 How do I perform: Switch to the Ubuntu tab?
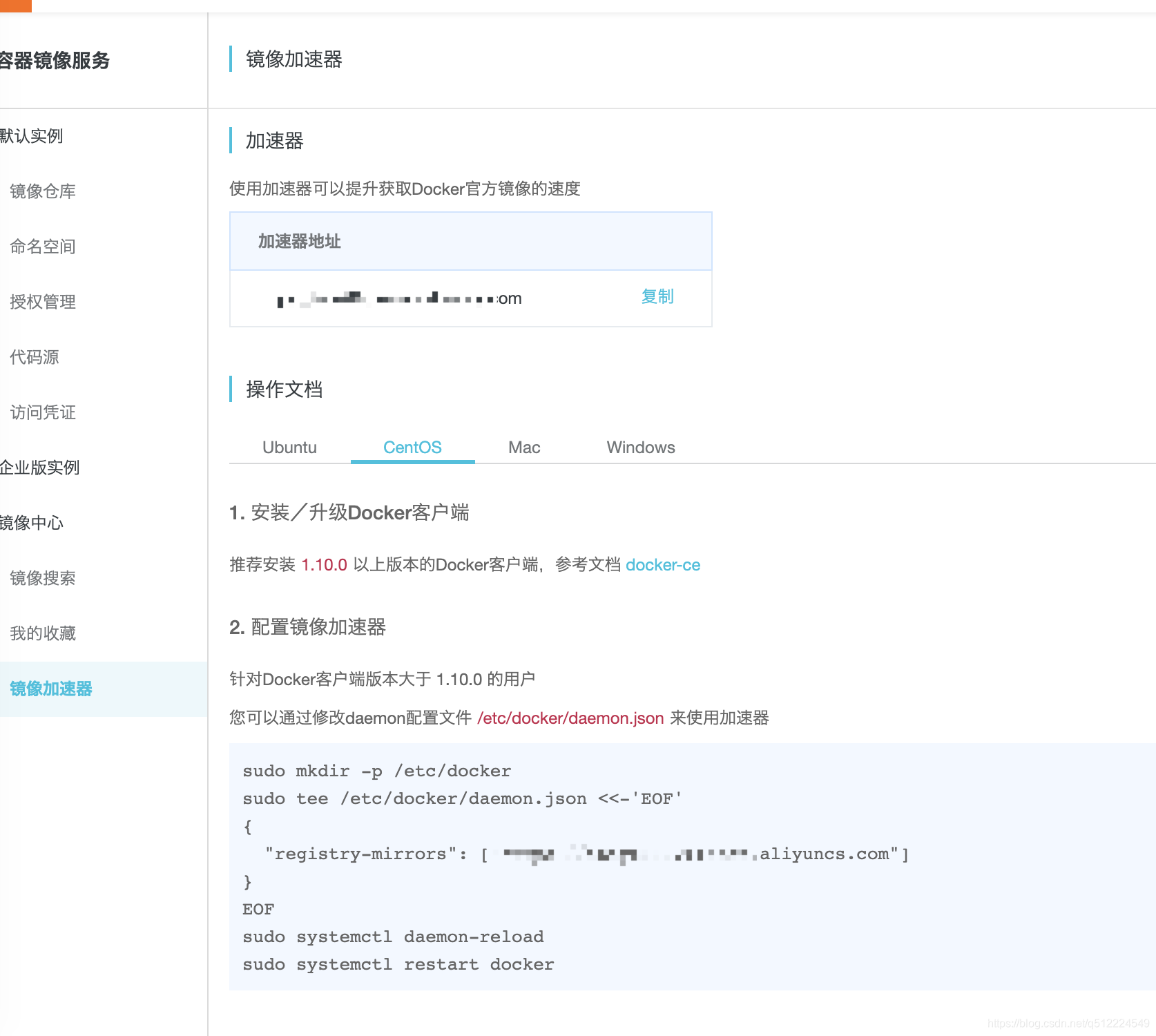coord(290,447)
